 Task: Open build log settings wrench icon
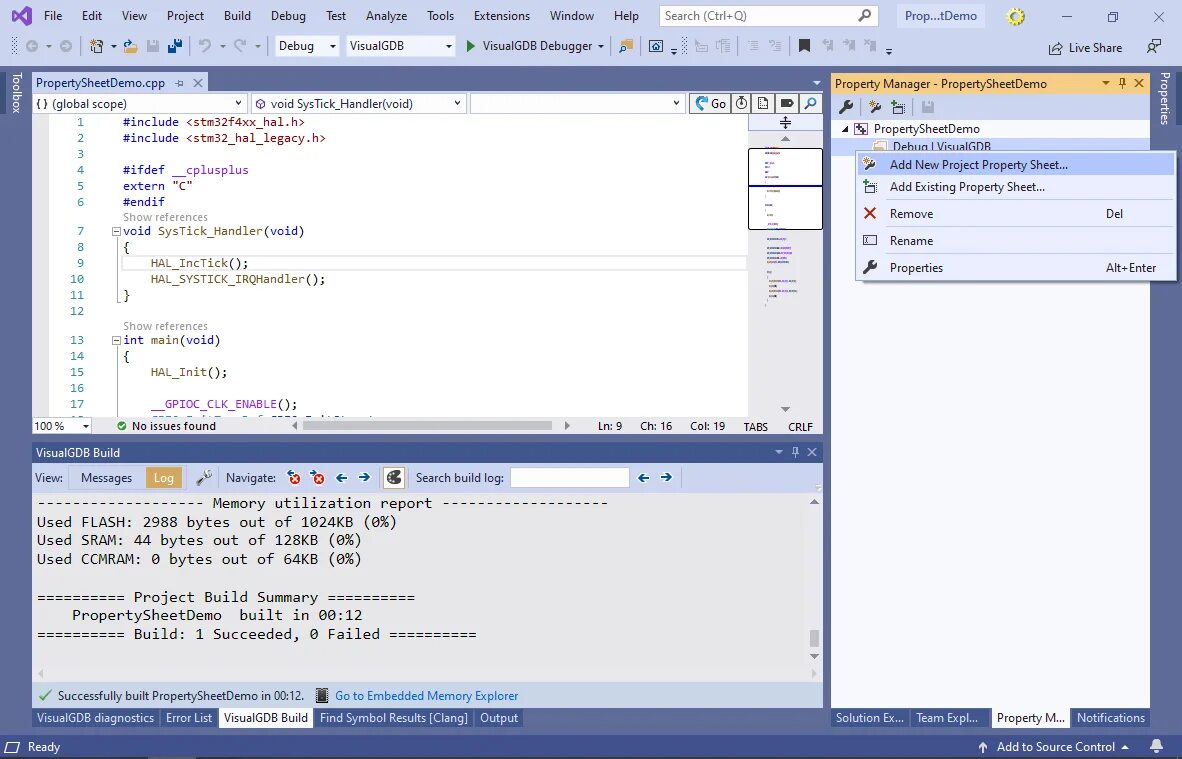pos(204,477)
